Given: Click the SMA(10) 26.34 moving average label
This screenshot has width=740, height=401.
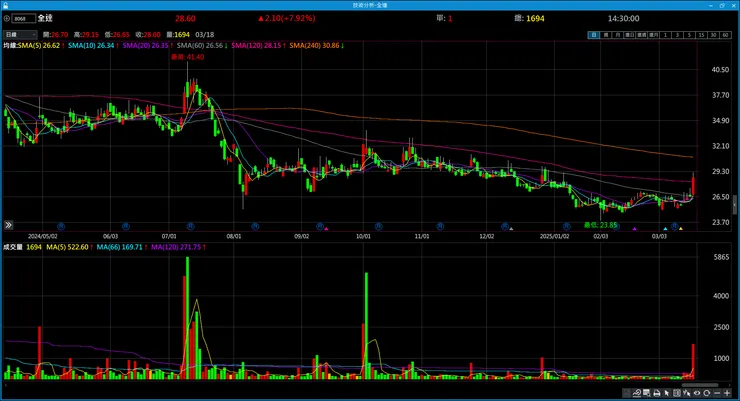Looking at the screenshot, I should click(x=91, y=46).
